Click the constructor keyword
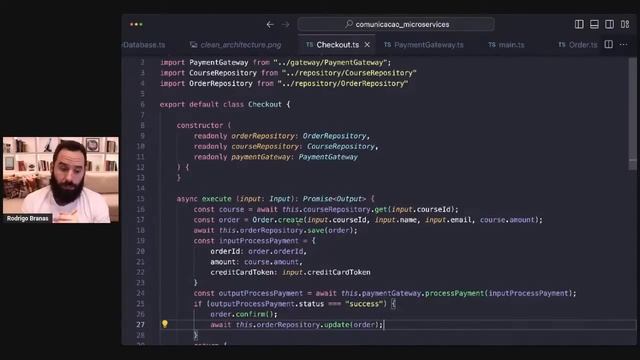 tap(200, 125)
